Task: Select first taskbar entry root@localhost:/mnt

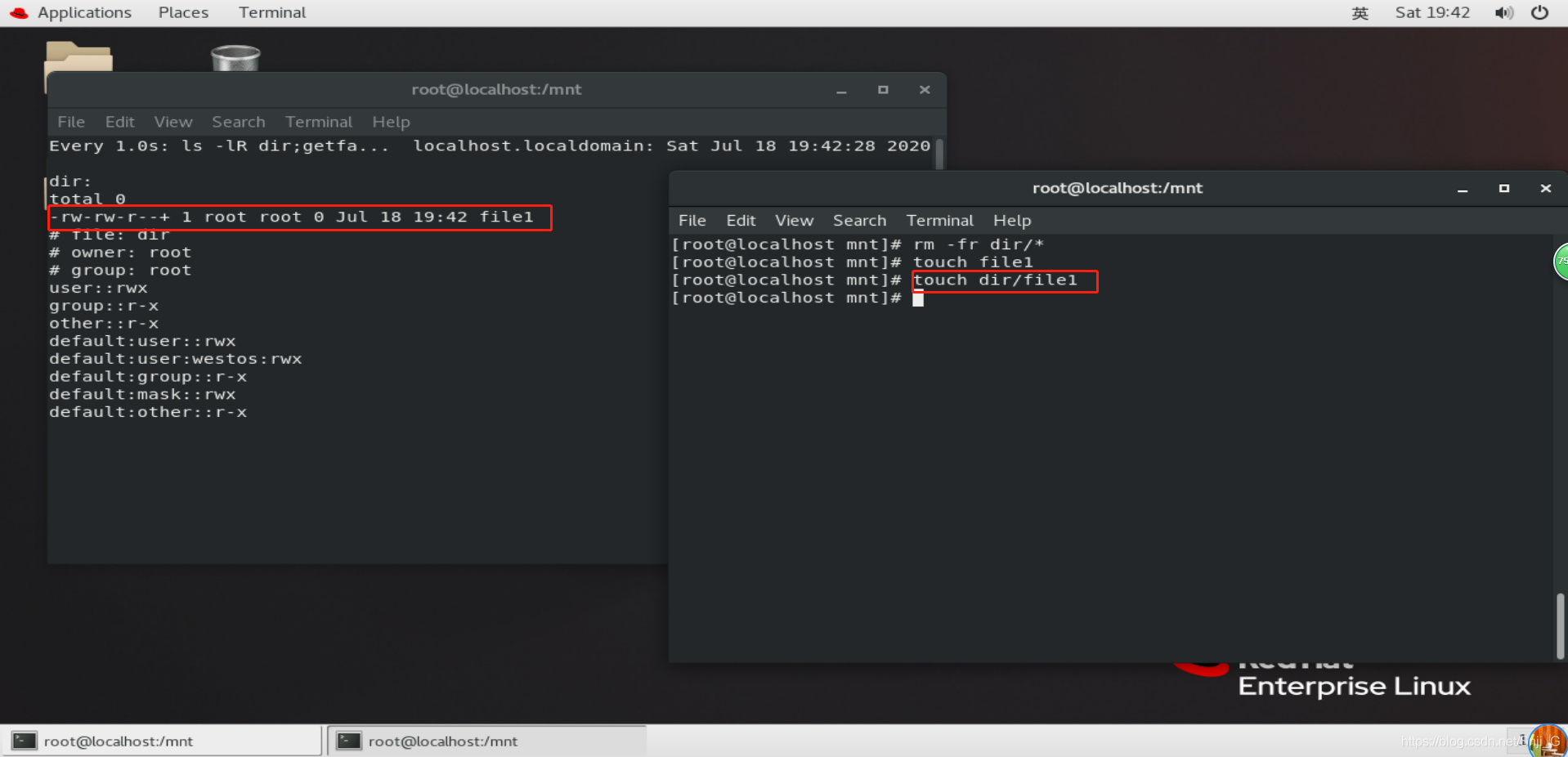Action: click(162, 741)
